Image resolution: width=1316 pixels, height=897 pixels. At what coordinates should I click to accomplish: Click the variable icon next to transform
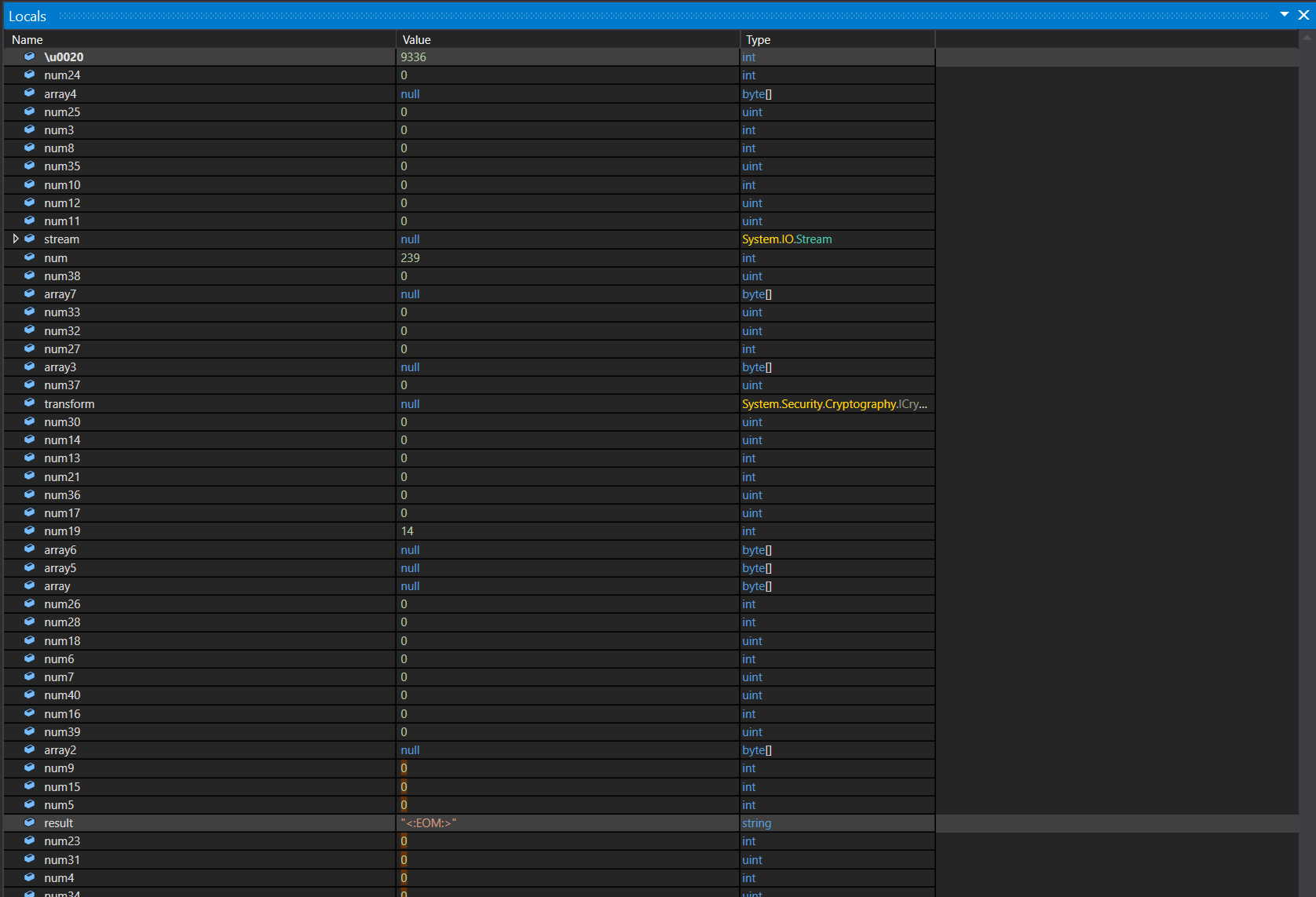[x=29, y=403]
